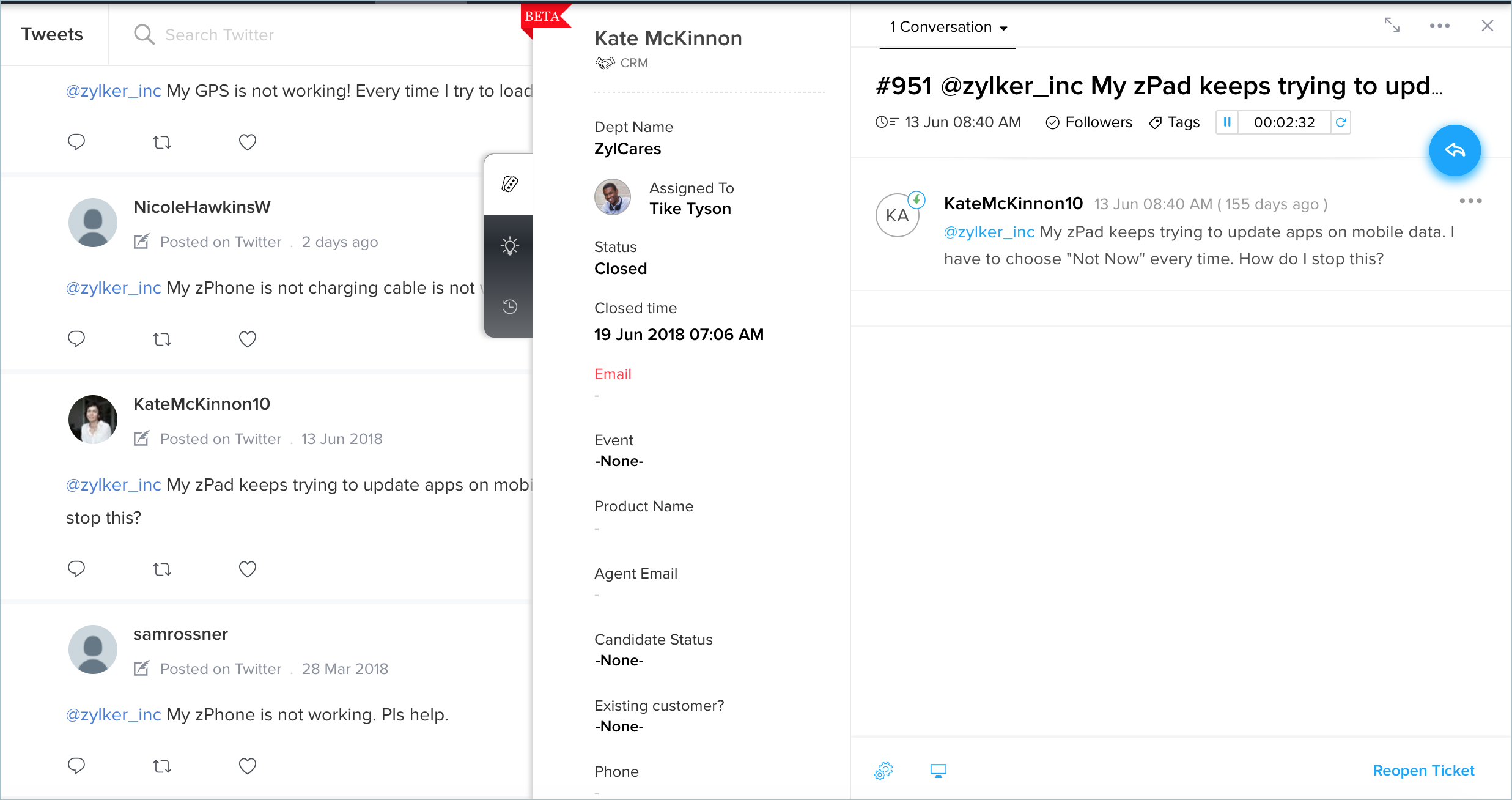Pause the ticket timer
The width and height of the screenshot is (1512, 800).
(1227, 122)
